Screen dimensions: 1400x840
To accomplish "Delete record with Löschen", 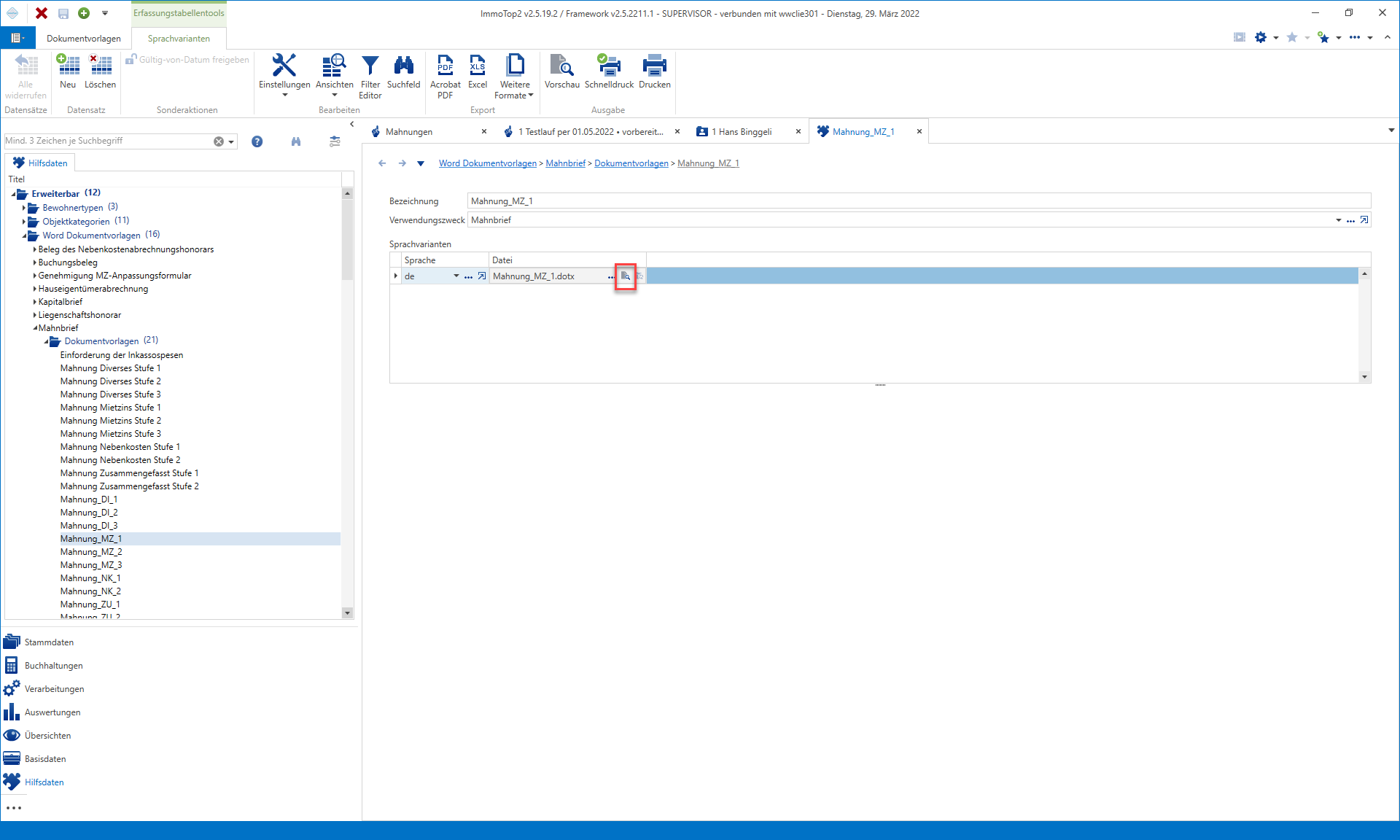I will [101, 71].
